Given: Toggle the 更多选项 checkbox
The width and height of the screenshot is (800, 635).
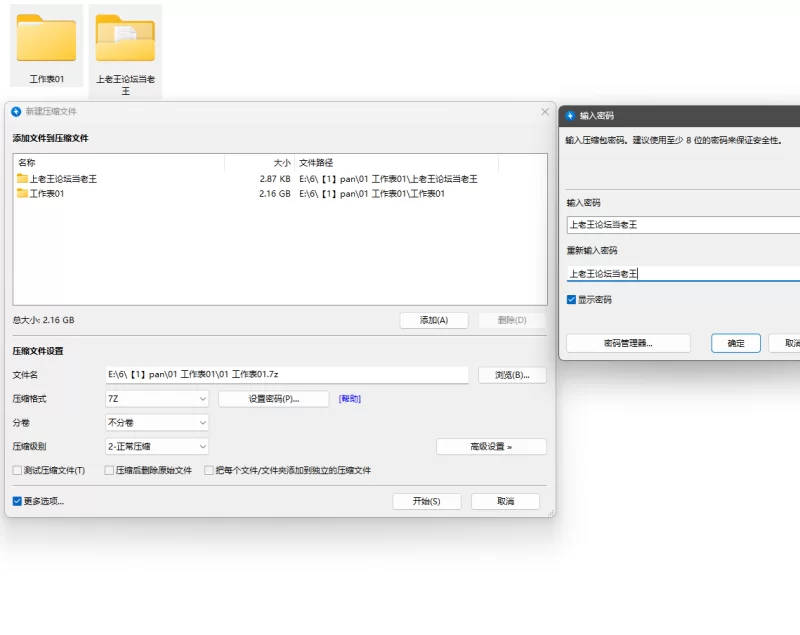Looking at the screenshot, I should [x=17, y=501].
